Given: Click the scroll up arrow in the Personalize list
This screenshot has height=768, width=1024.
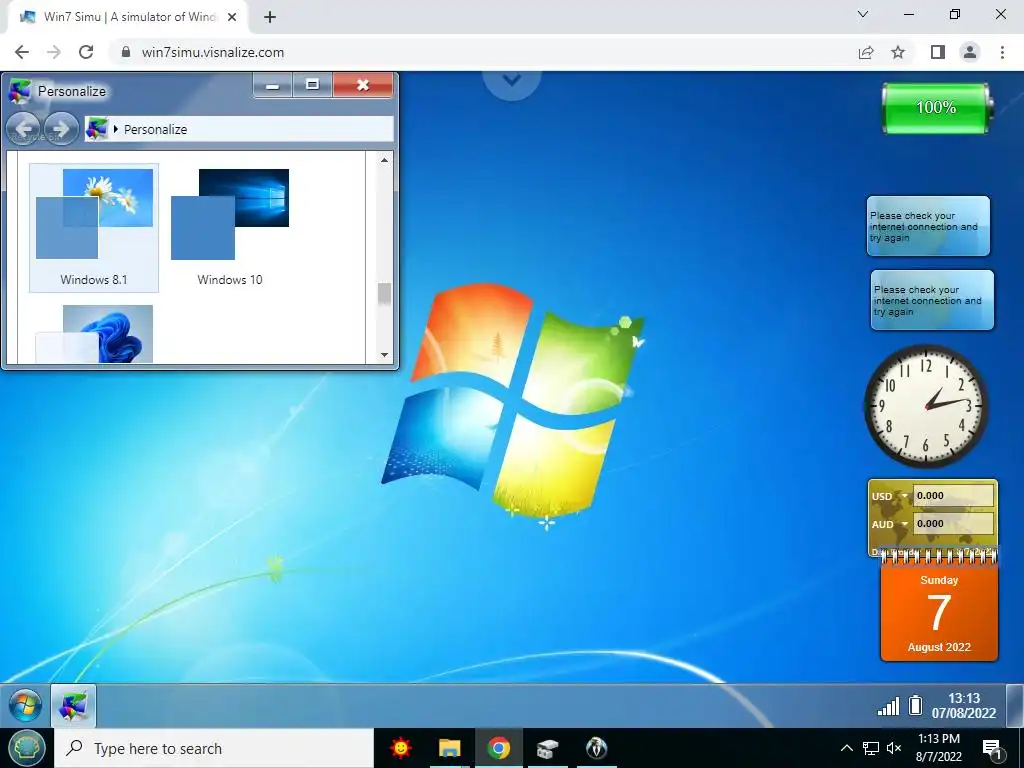Looking at the screenshot, I should [x=384, y=160].
